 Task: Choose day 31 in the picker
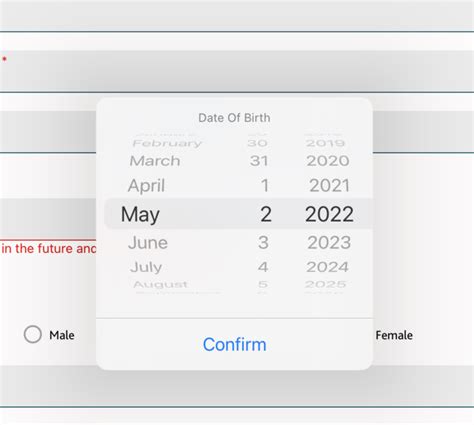pos(259,161)
